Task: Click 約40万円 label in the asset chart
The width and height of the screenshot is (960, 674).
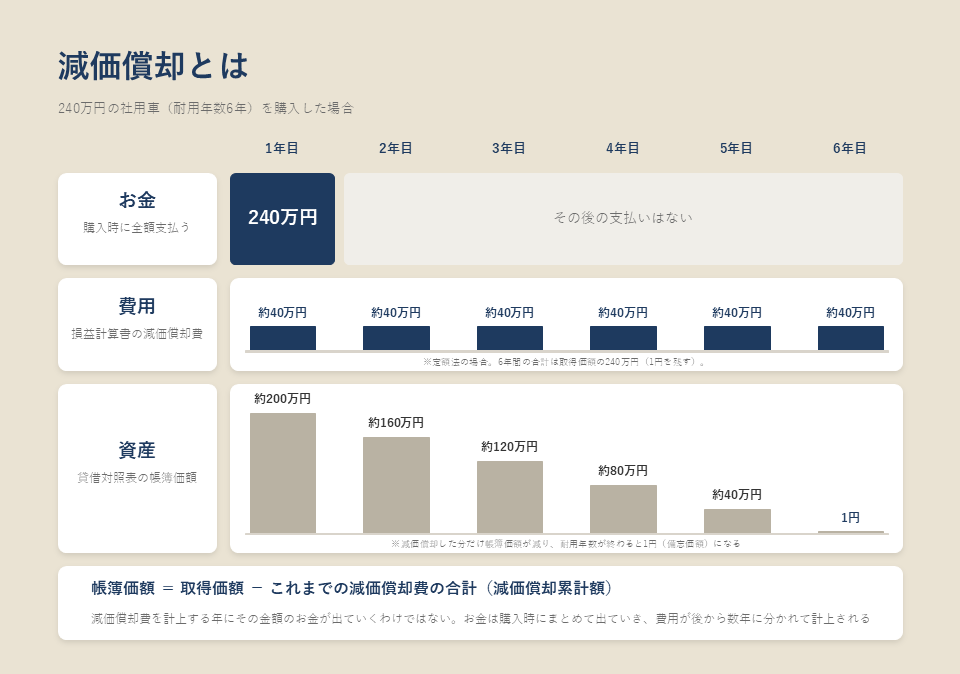Action: point(737,495)
